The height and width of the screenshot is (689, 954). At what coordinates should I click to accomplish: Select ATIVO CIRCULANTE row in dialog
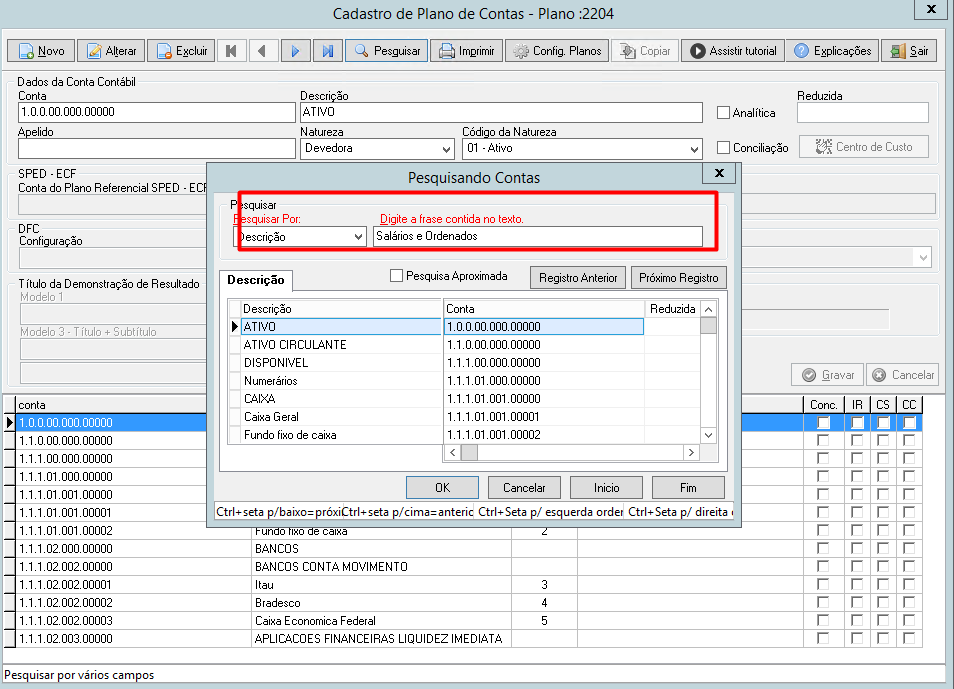pyautogui.click(x=465, y=344)
